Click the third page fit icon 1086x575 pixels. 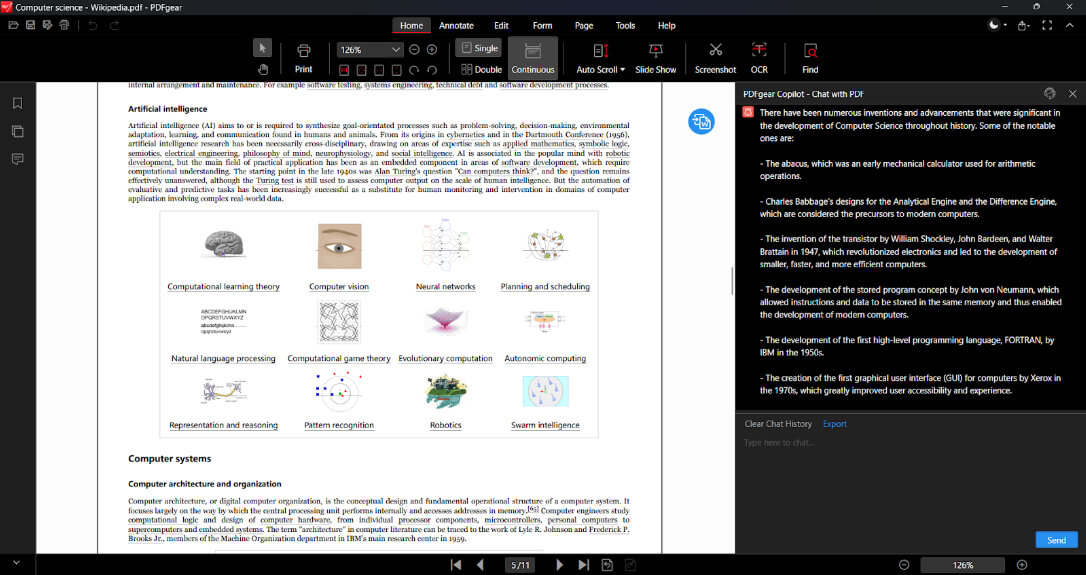[x=379, y=70]
